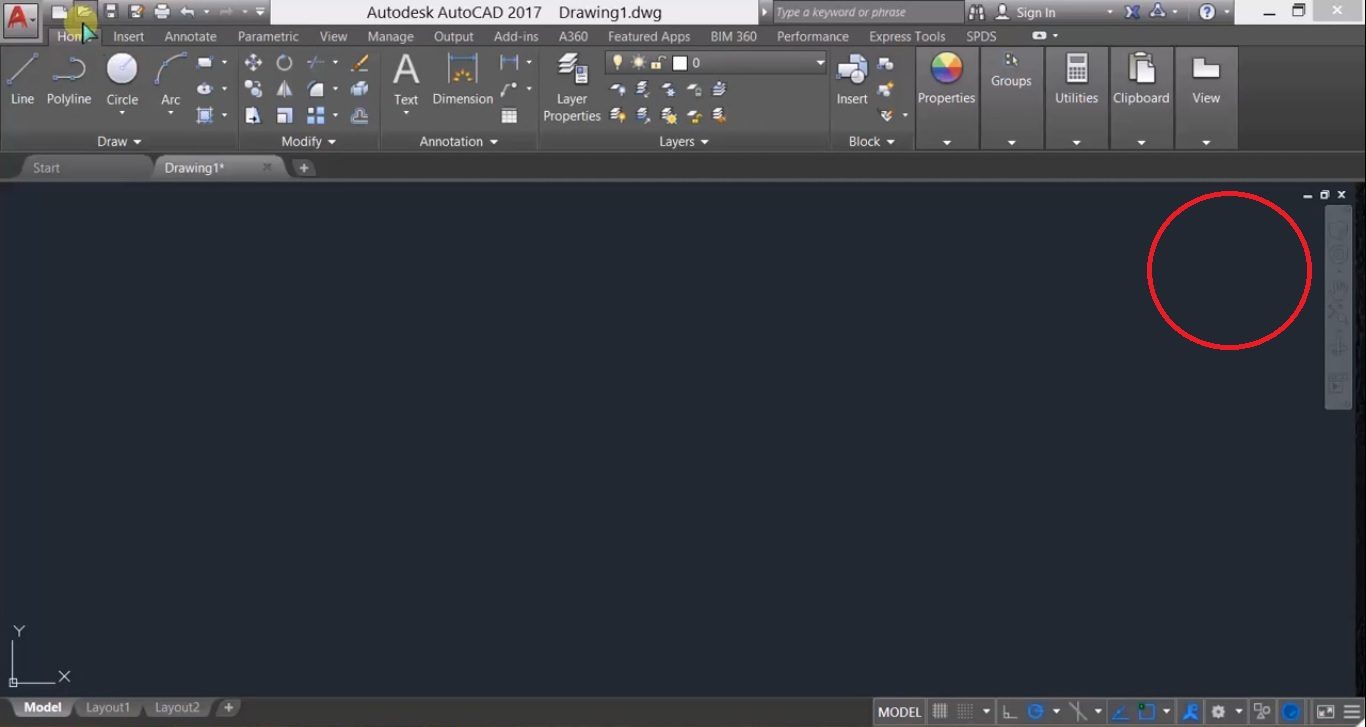Select the Copy tool in Modify panel
This screenshot has height=727, width=1366.
tap(253, 89)
